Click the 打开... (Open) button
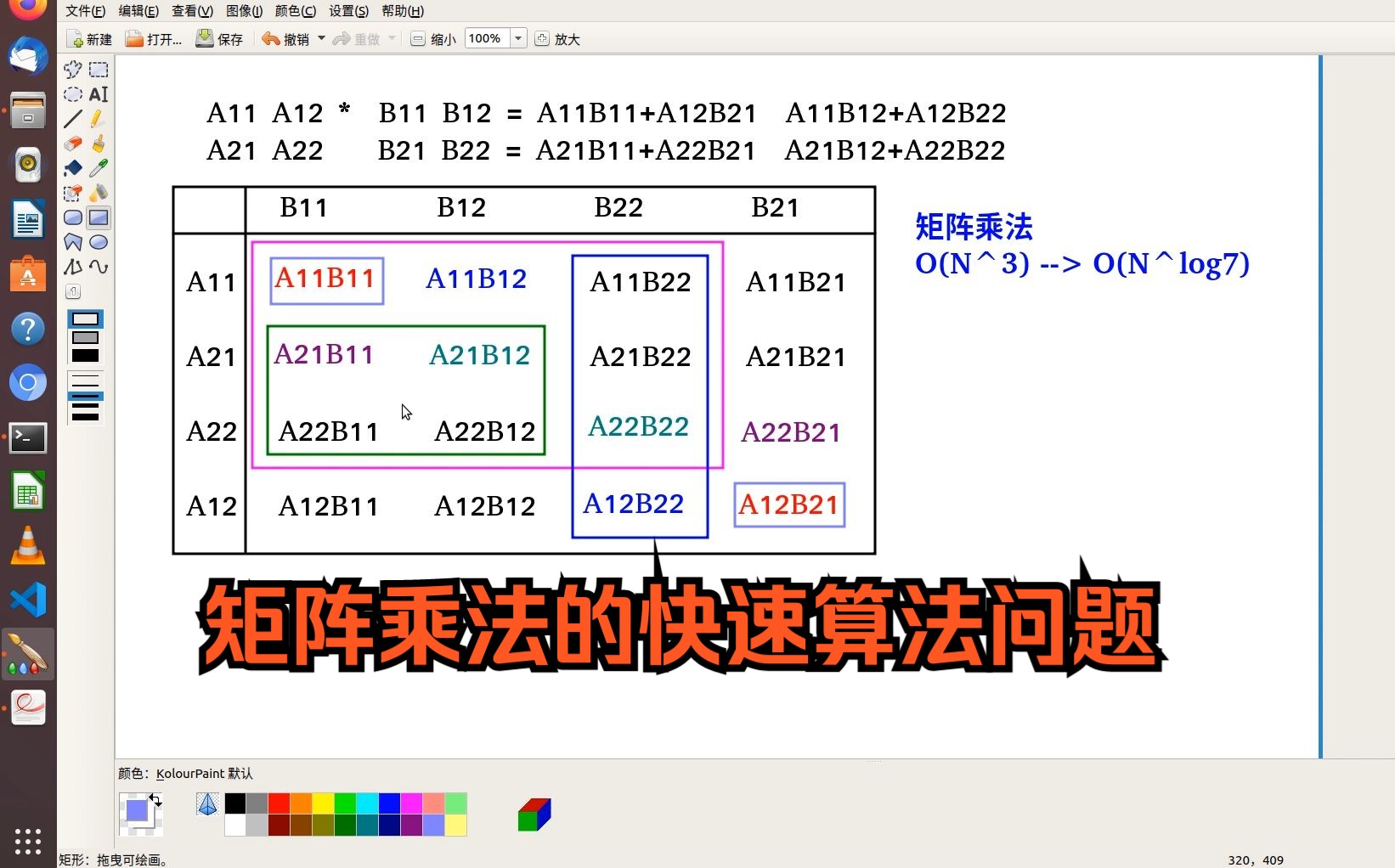Viewport: 1395px width, 868px height. click(154, 39)
